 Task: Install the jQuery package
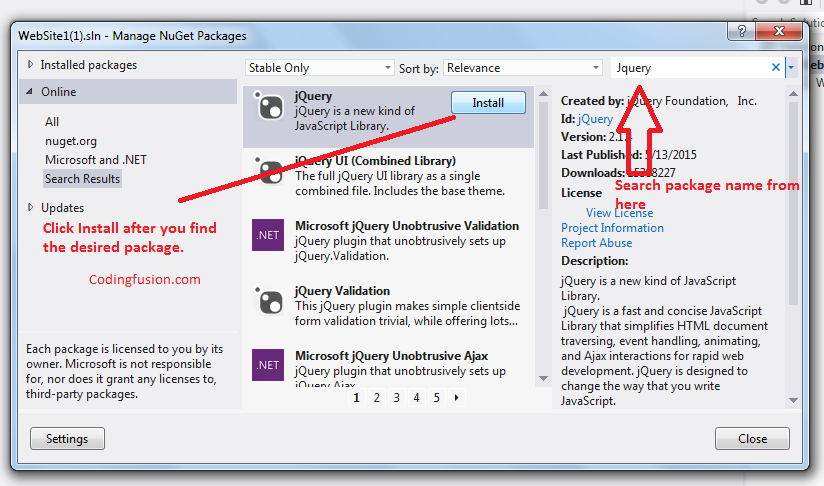coord(488,103)
